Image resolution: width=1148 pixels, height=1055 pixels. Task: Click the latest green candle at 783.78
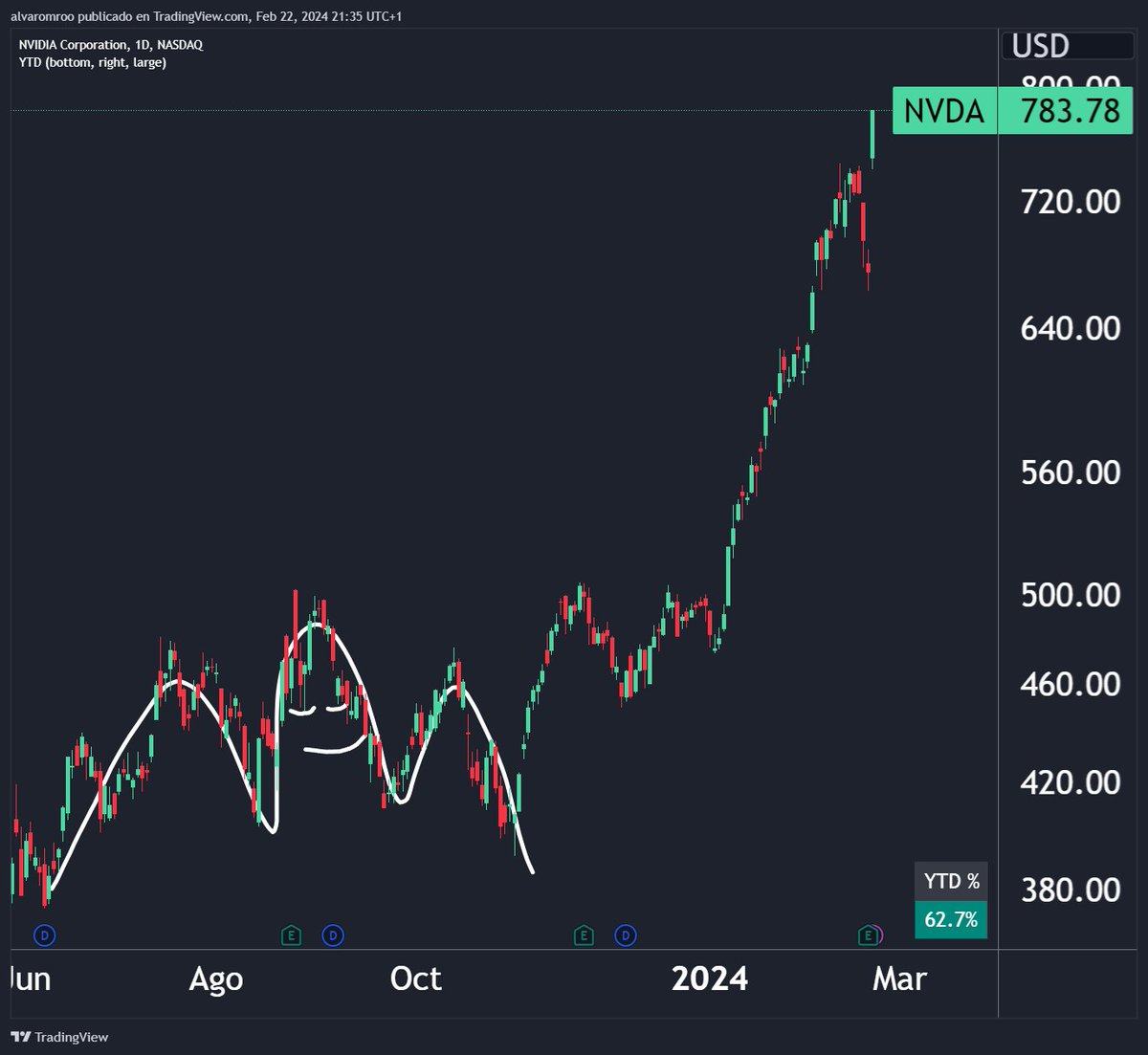pos(872,139)
